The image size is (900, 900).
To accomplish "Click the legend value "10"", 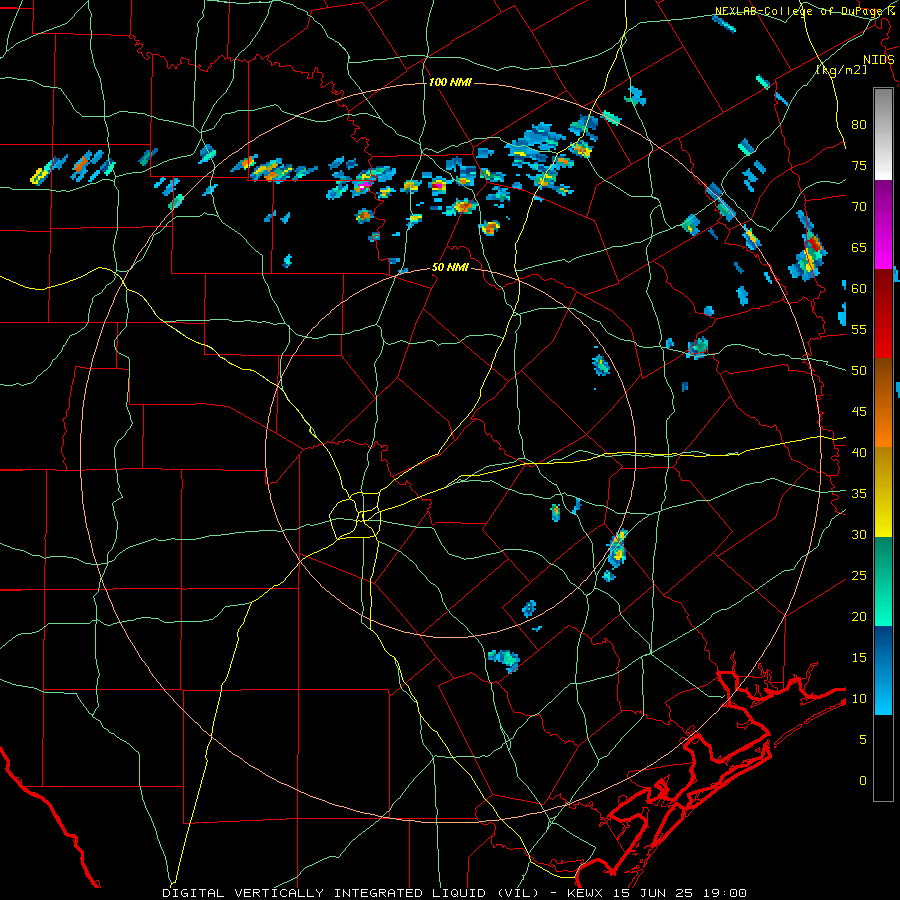I will point(859,699).
